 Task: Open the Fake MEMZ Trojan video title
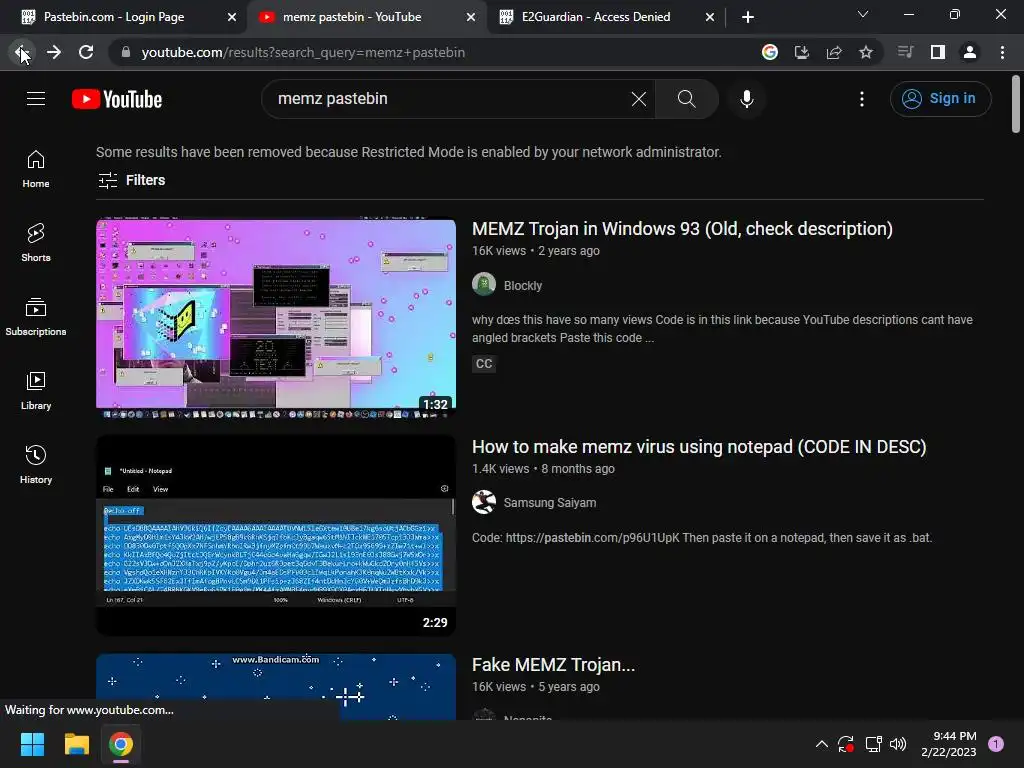click(x=553, y=665)
